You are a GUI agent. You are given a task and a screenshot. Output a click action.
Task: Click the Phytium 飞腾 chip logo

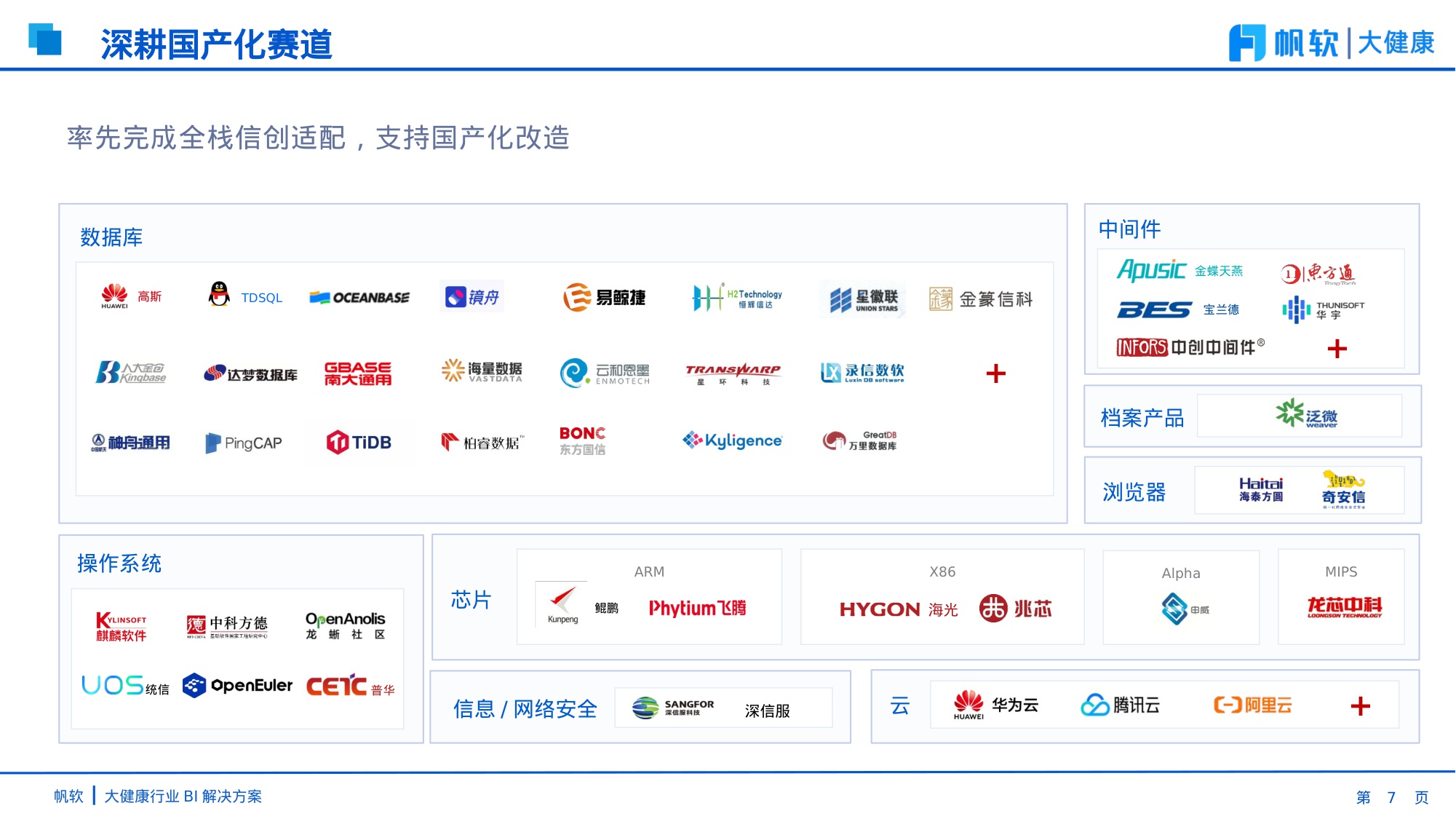click(x=699, y=608)
